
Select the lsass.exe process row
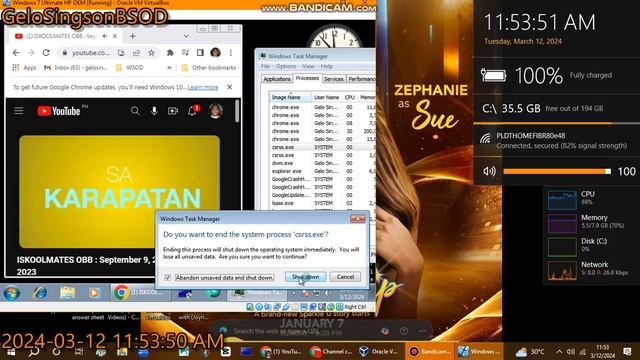tap(322, 203)
